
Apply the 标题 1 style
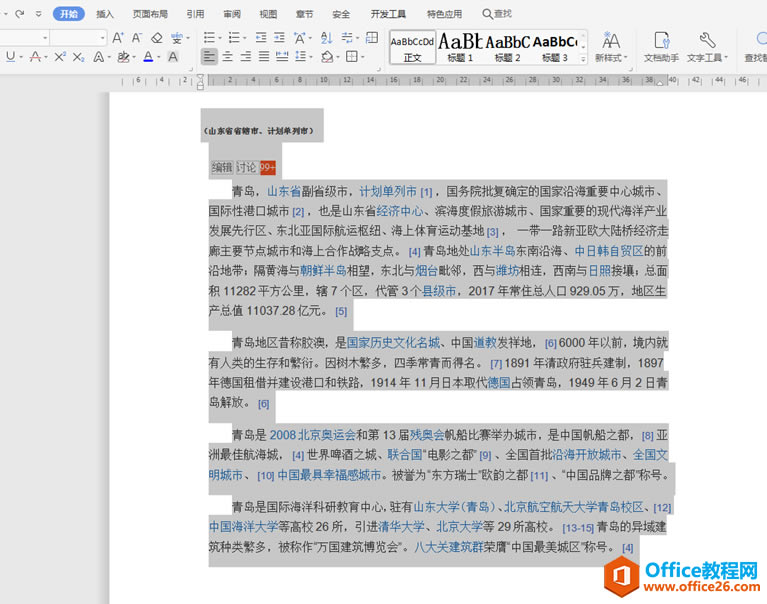pyautogui.click(x=460, y=47)
